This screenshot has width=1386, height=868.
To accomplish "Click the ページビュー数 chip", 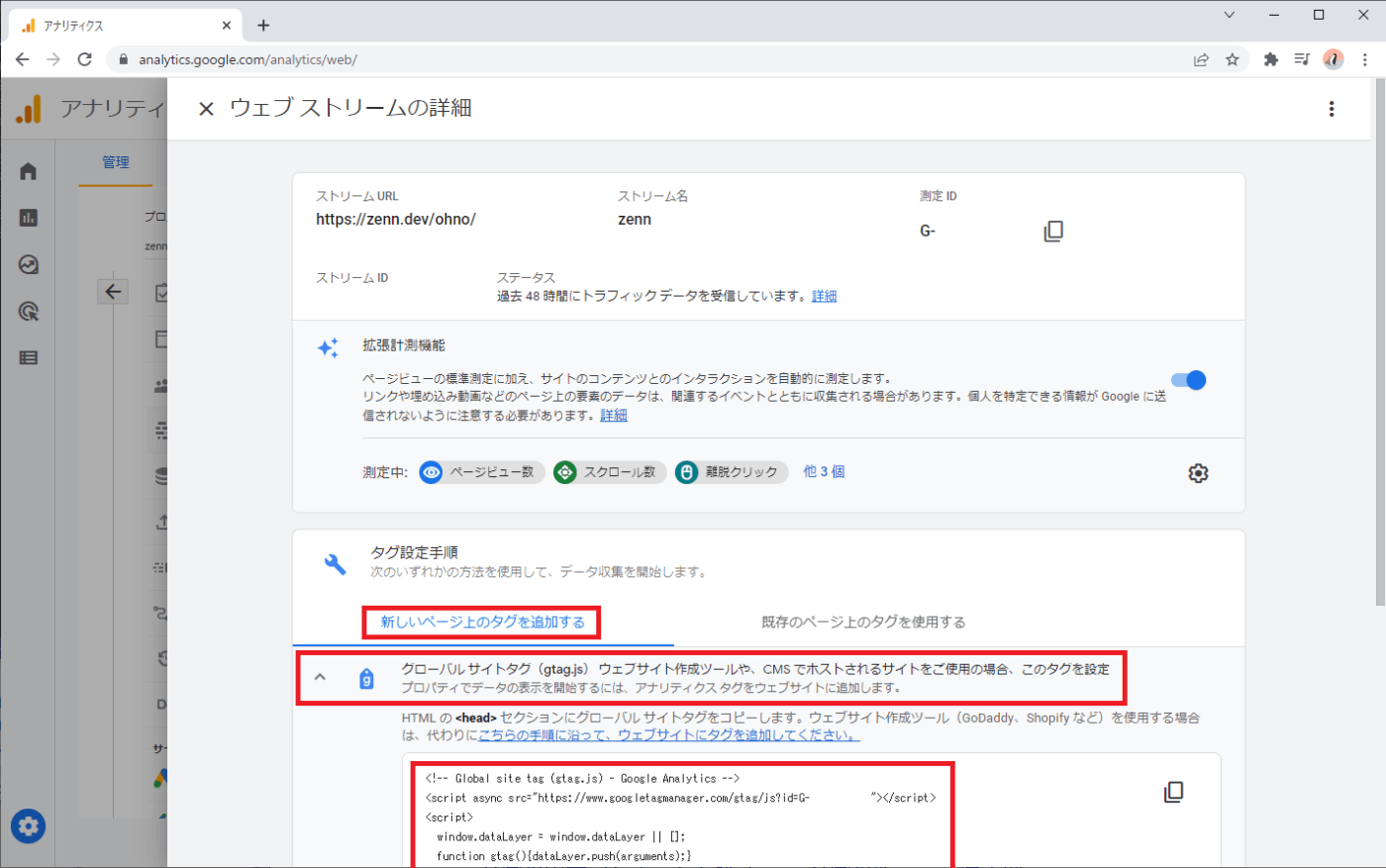I will 481,472.
